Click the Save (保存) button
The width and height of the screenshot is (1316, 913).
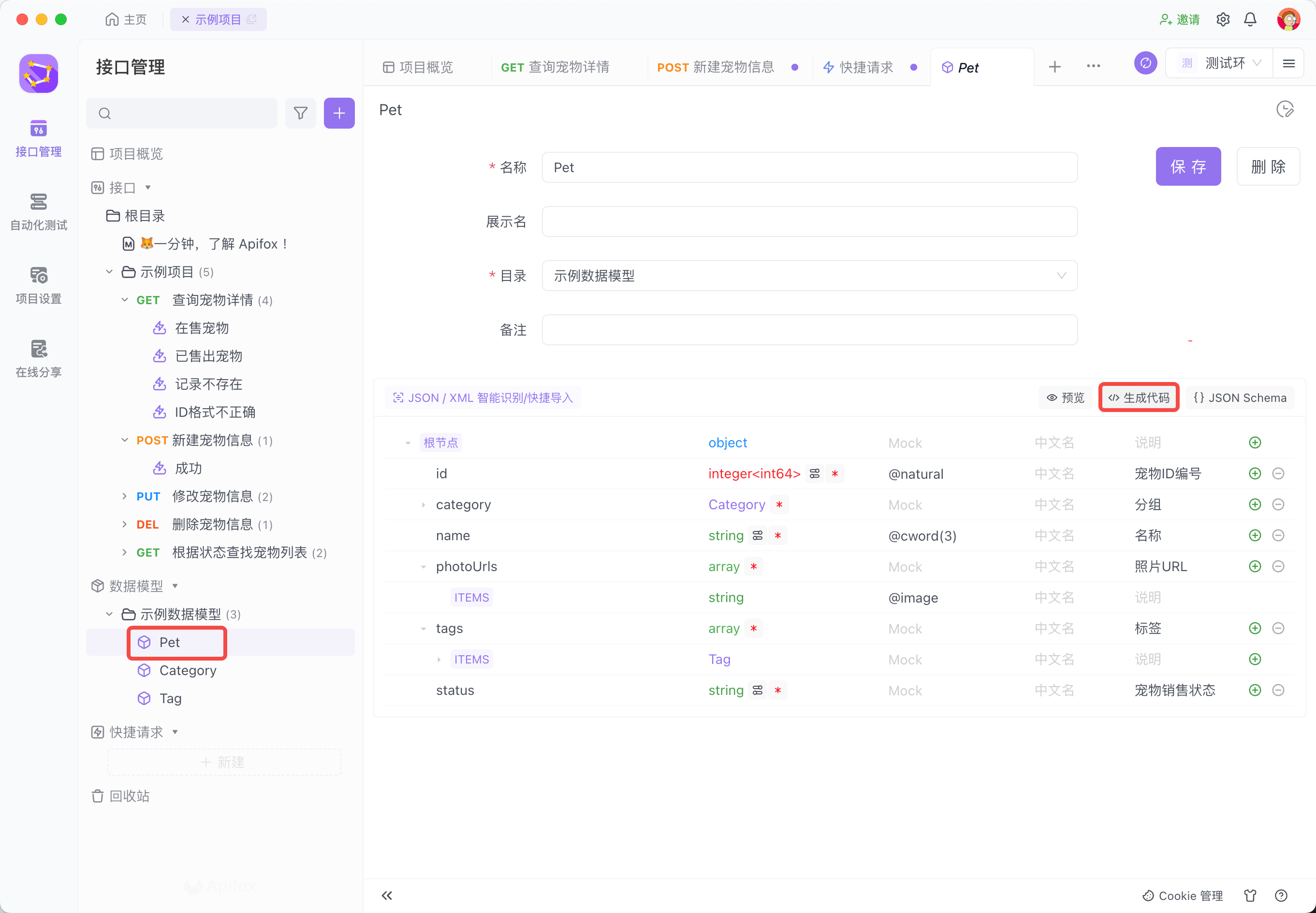tap(1188, 166)
